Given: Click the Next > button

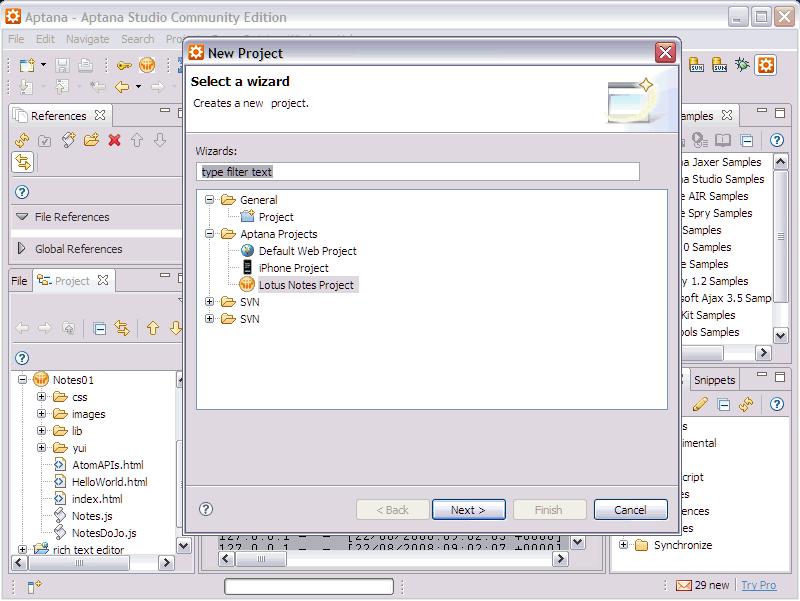Looking at the screenshot, I should pyautogui.click(x=468, y=510).
